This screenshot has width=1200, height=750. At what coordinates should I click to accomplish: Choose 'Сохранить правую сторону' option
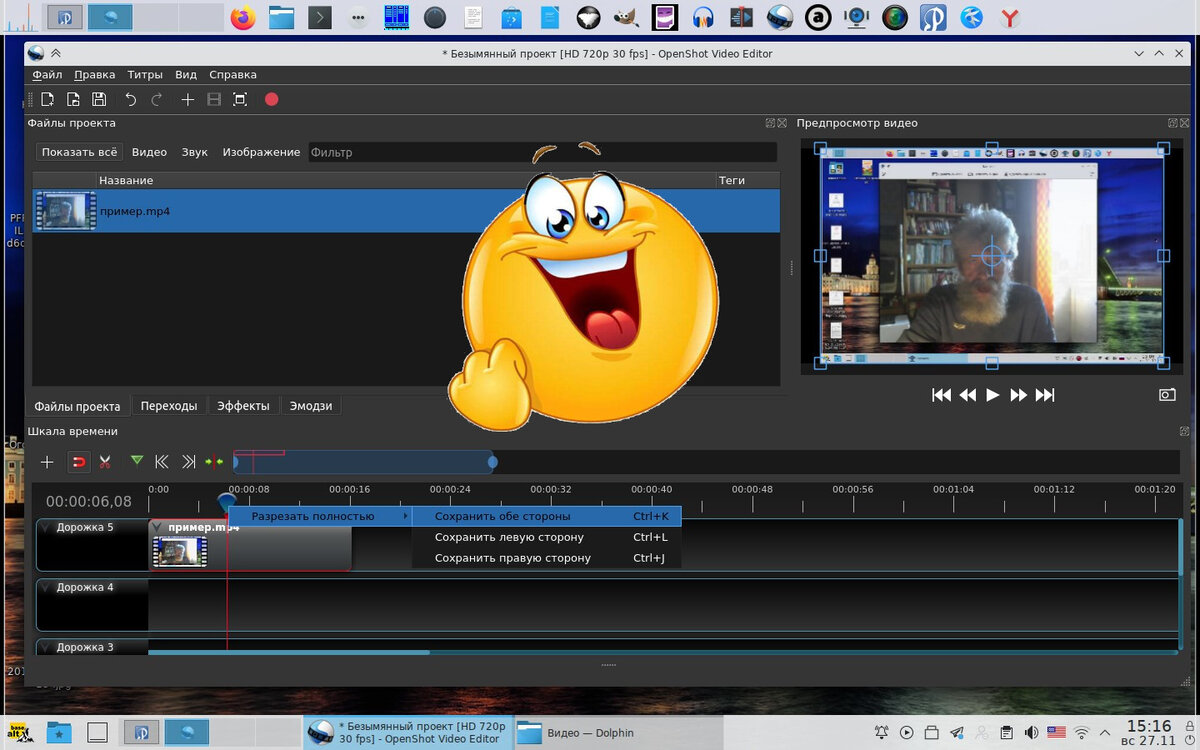547,558
